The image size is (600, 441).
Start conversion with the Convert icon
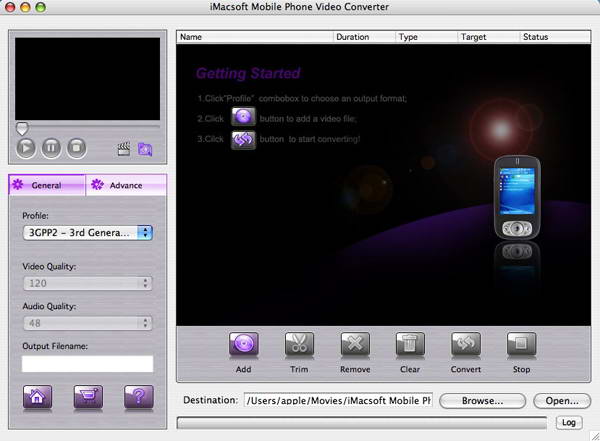[466, 344]
